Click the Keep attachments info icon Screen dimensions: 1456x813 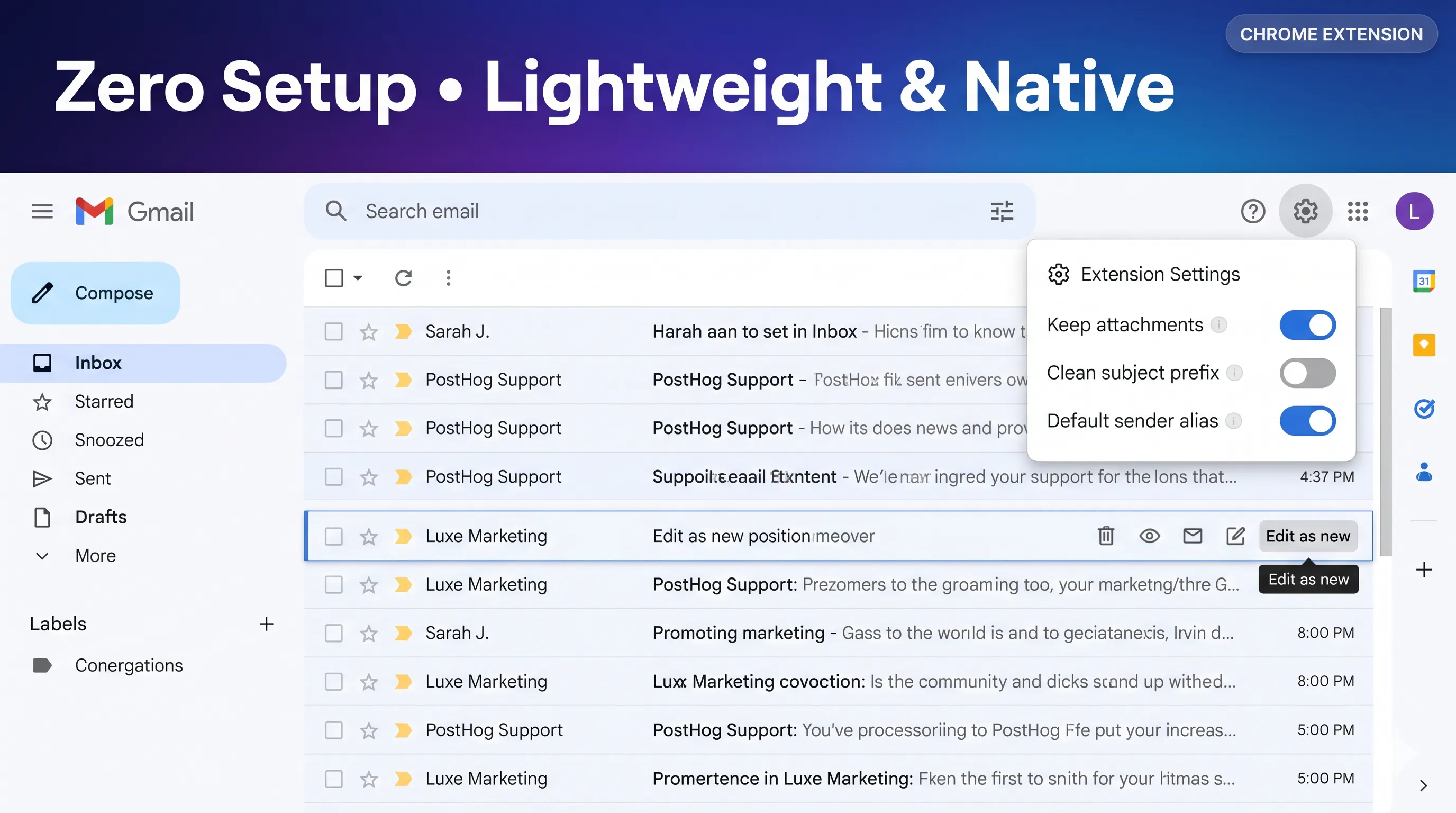1218,325
